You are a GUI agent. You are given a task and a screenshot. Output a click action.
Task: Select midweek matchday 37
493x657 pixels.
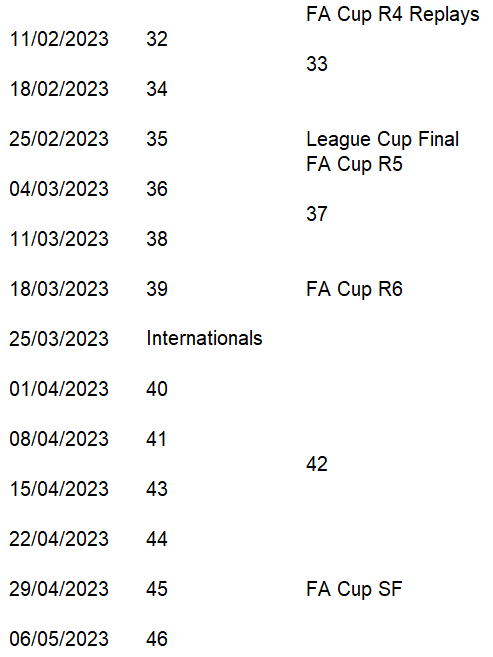317,214
